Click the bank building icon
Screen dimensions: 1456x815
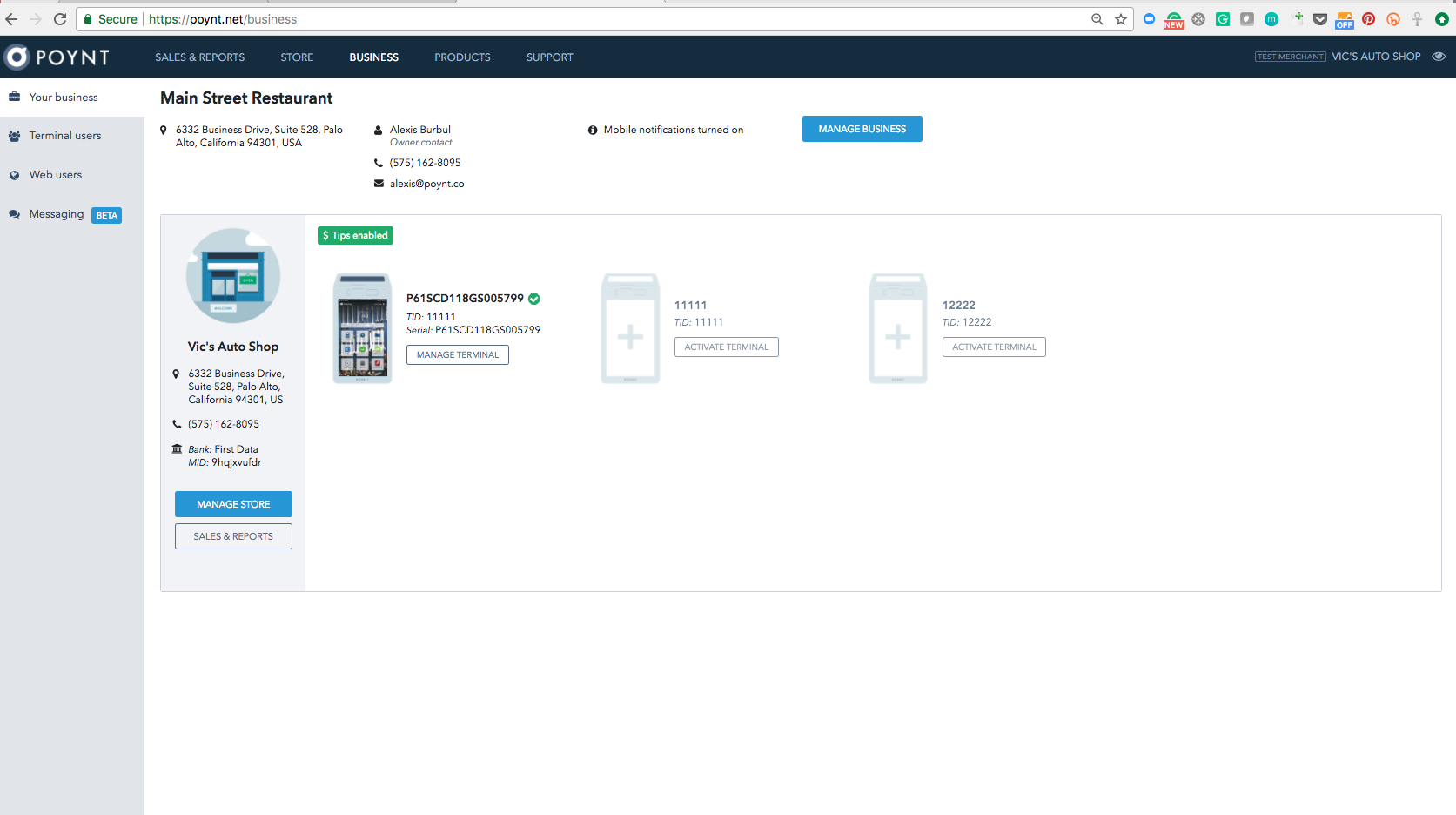click(x=177, y=449)
